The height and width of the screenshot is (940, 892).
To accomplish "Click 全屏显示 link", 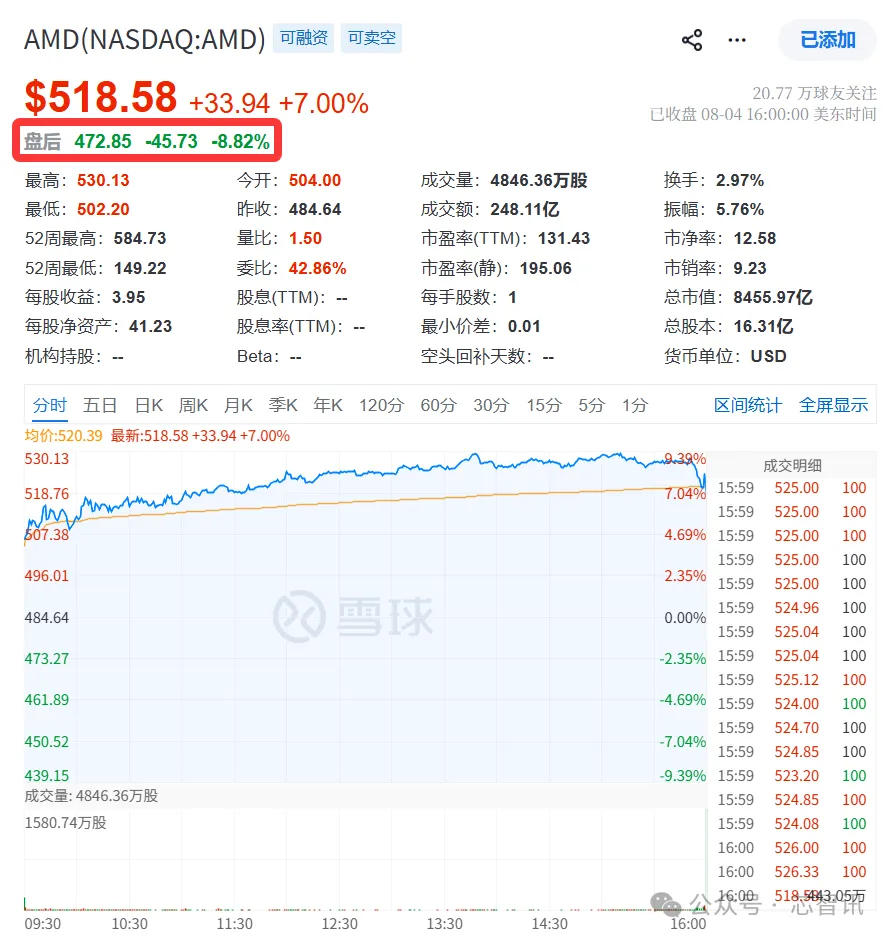I will pyautogui.click(x=833, y=405).
